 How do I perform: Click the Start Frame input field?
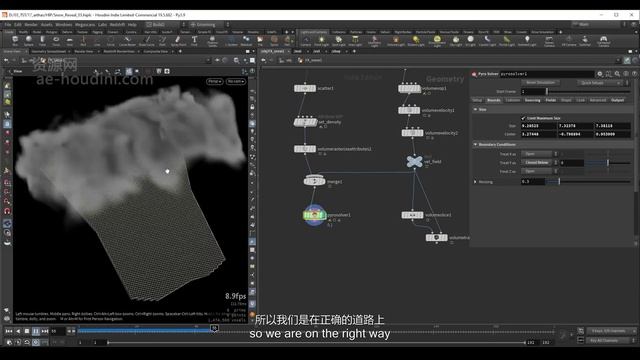(x=533, y=91)
